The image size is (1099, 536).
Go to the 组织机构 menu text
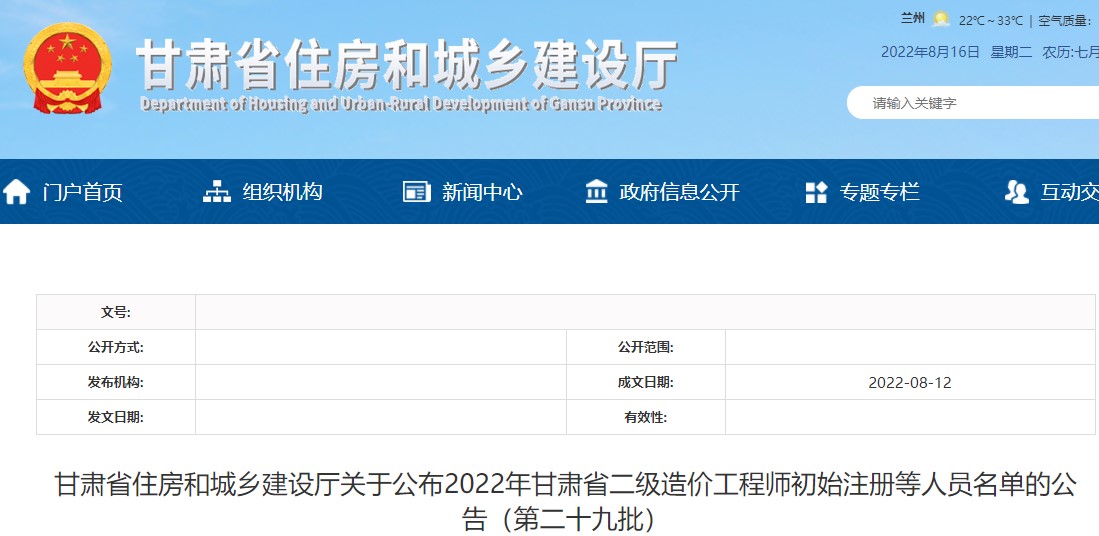pos(282,192)
